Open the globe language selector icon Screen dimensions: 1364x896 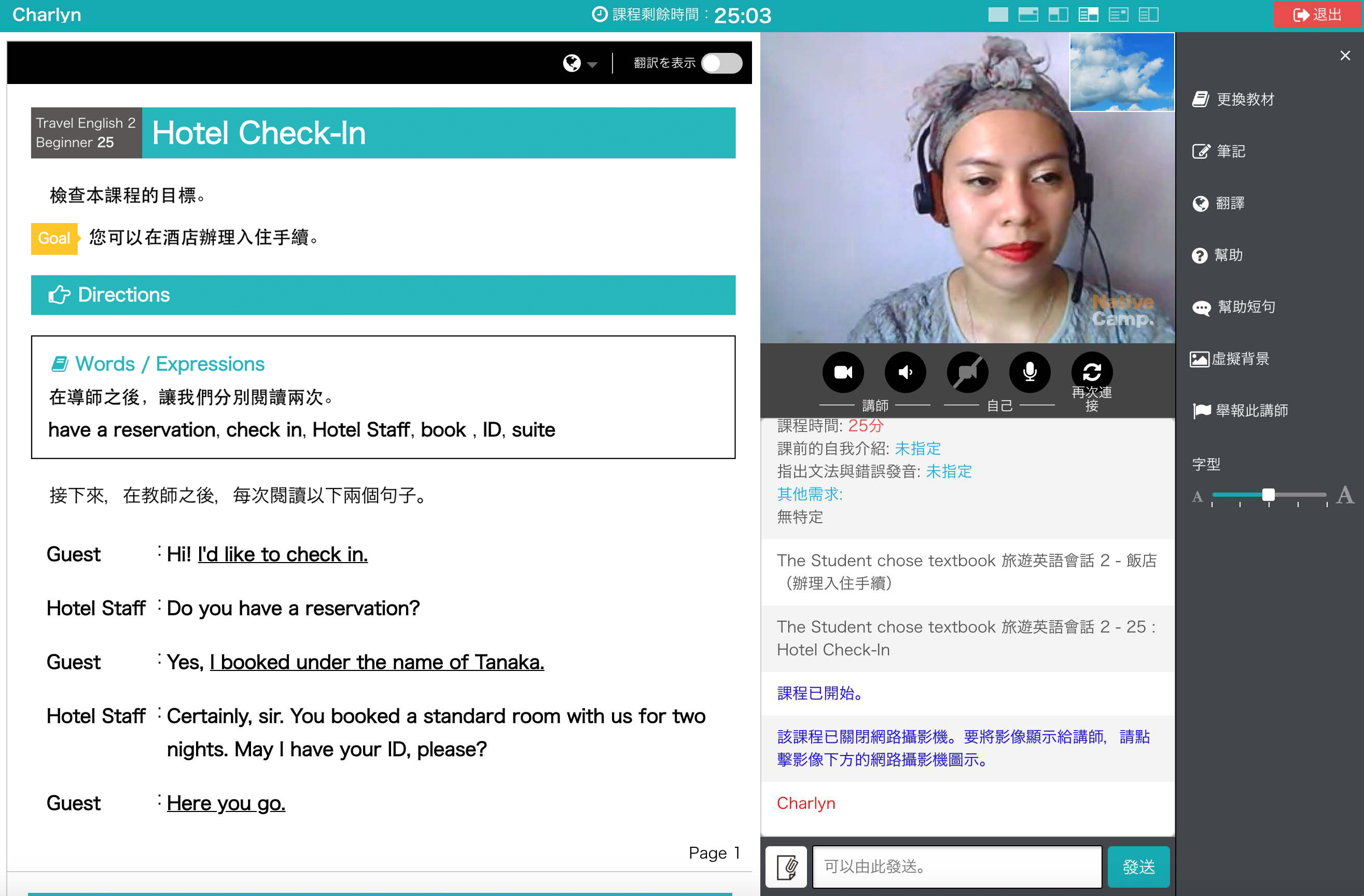click(572, 63)
